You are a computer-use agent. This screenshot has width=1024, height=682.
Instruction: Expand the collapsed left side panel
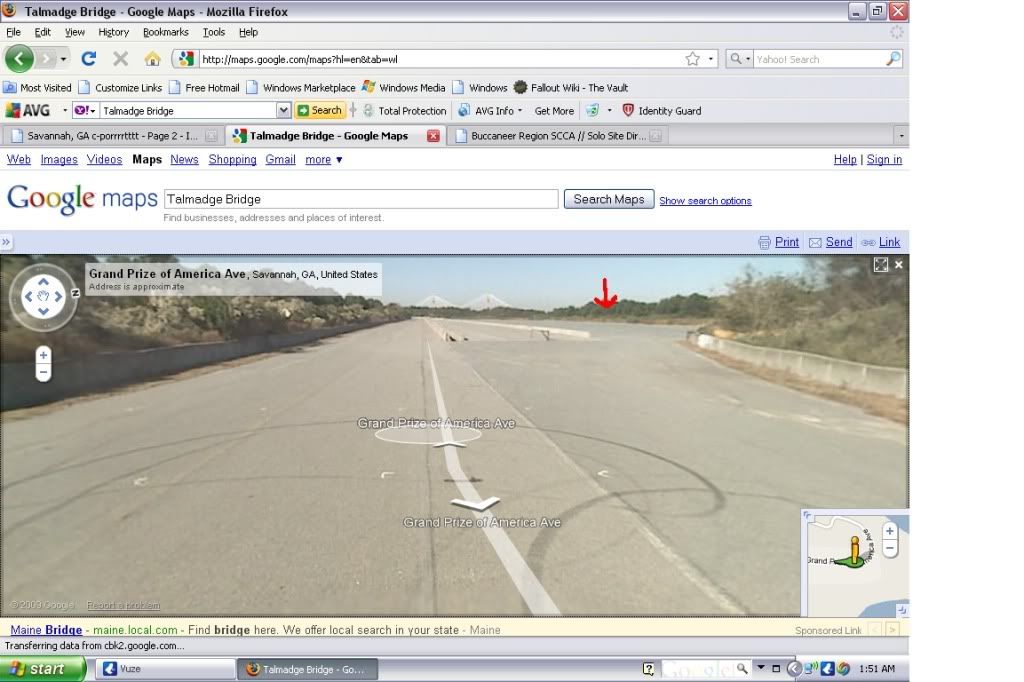[6, 242]
